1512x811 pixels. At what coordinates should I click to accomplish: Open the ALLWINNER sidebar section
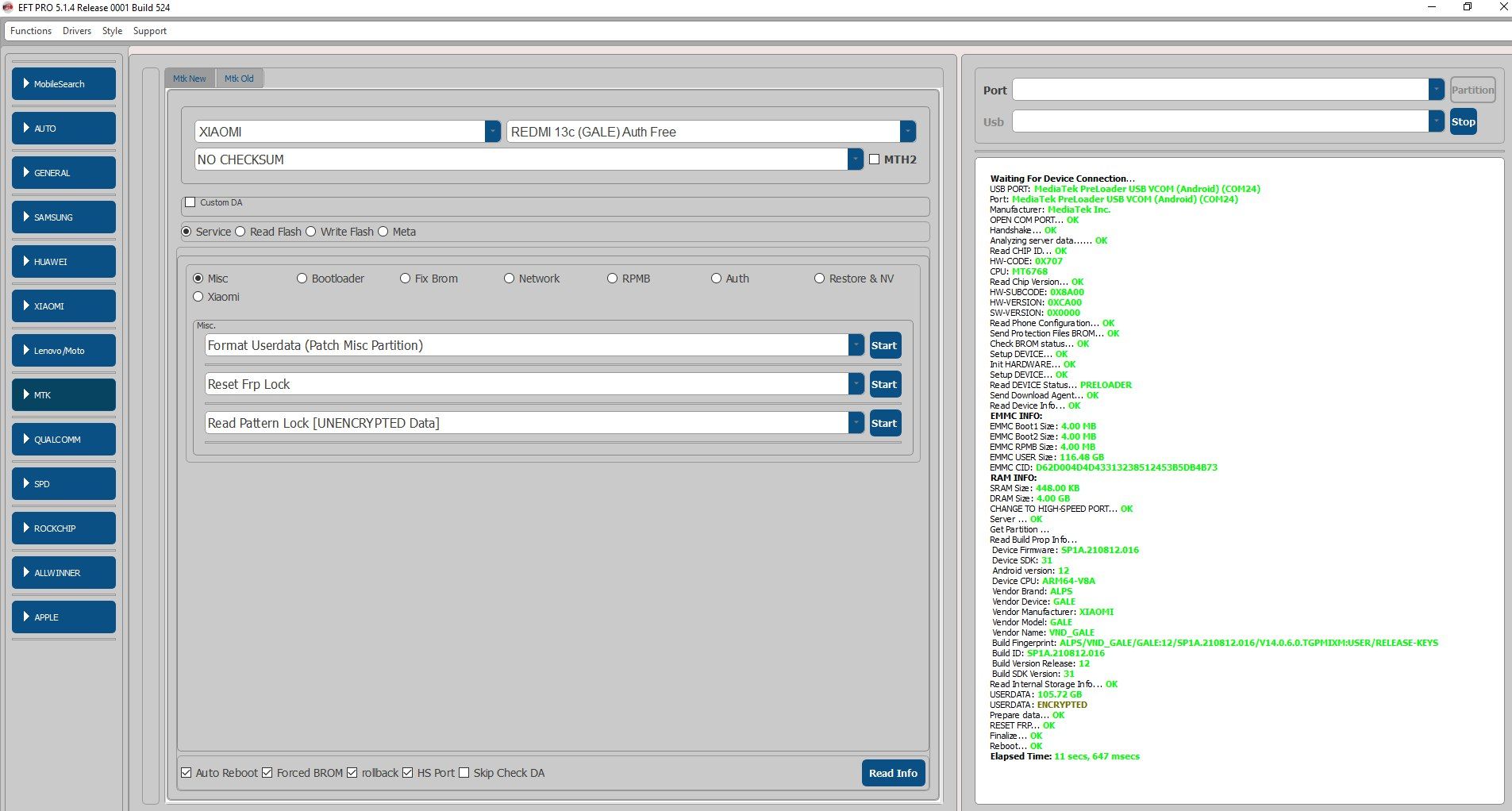tap(63, 573)
